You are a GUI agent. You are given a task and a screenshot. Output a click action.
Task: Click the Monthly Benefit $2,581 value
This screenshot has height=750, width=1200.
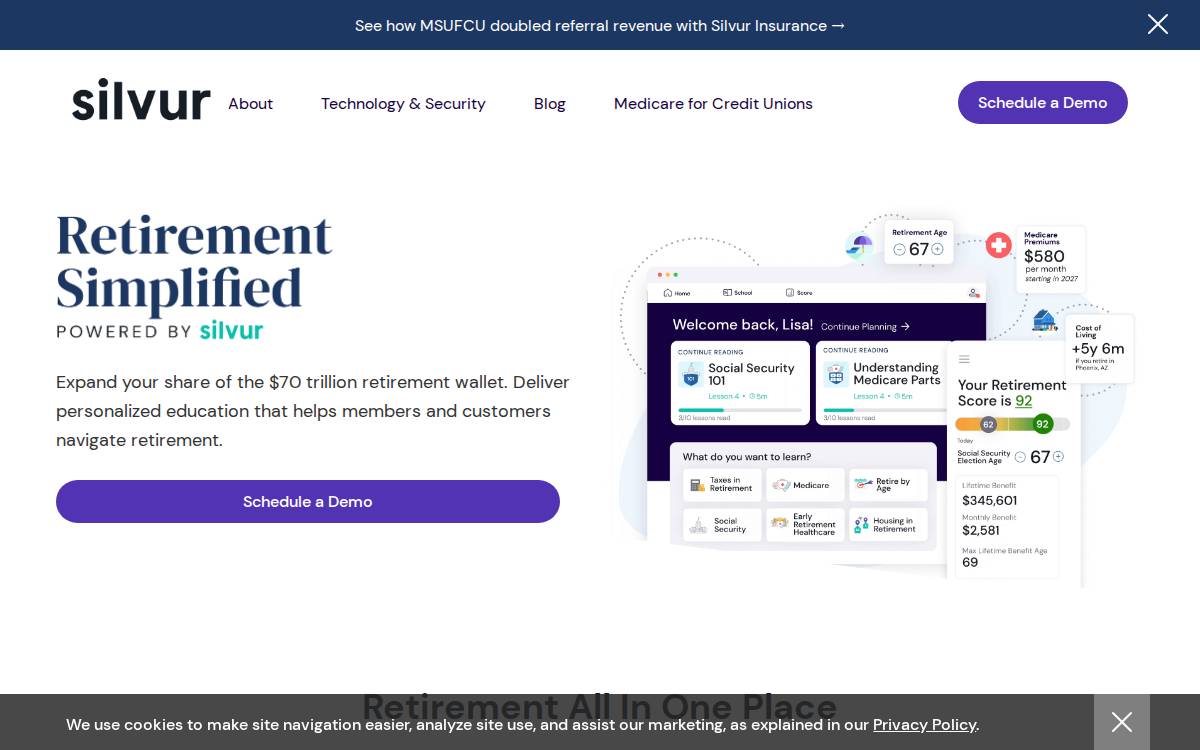tap(980, 530)
